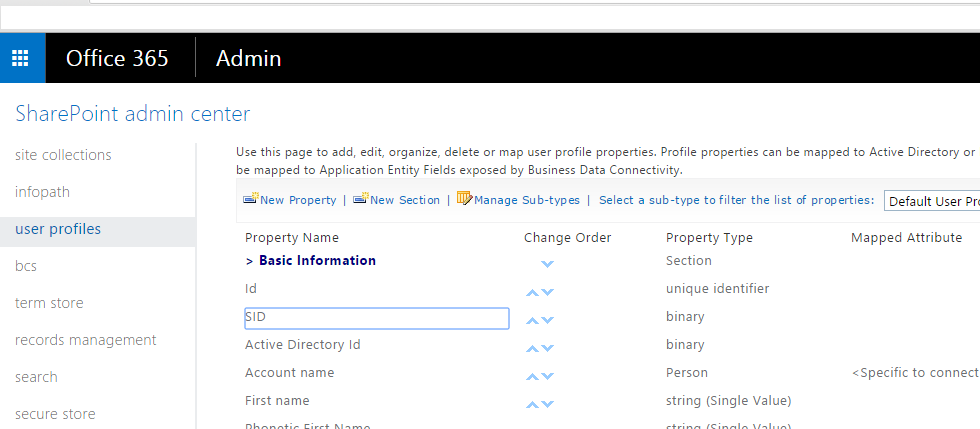
Task: Click the Change Order column header
Action: [568, 238]
